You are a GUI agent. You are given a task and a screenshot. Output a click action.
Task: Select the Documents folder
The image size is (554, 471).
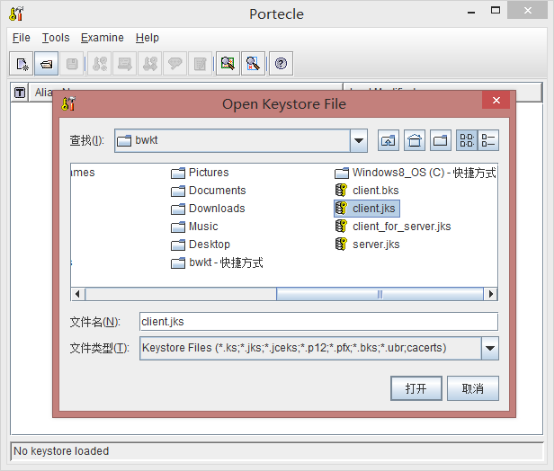(208, 190)
